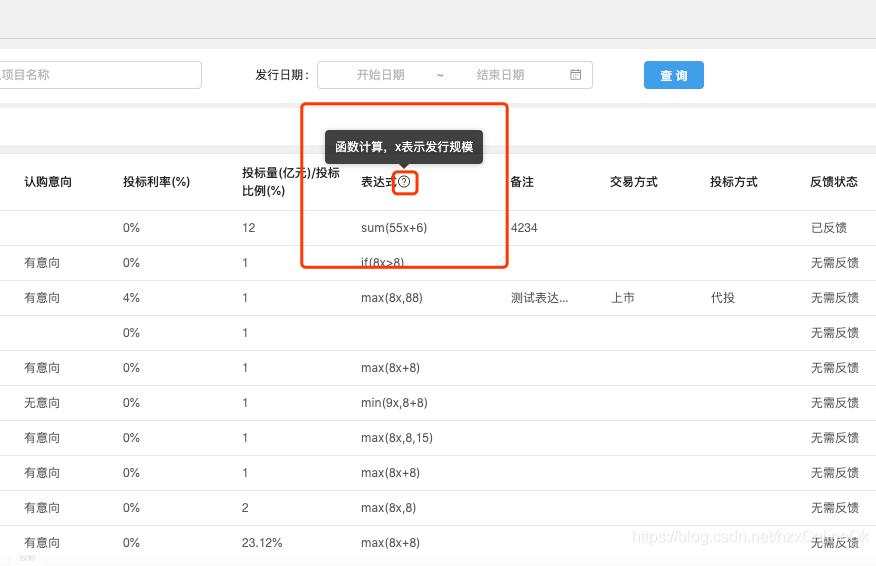This screenshot has width=876, height=566.
Task: Click the 23.12% bid ratio cell
Action: click(262, 543)
